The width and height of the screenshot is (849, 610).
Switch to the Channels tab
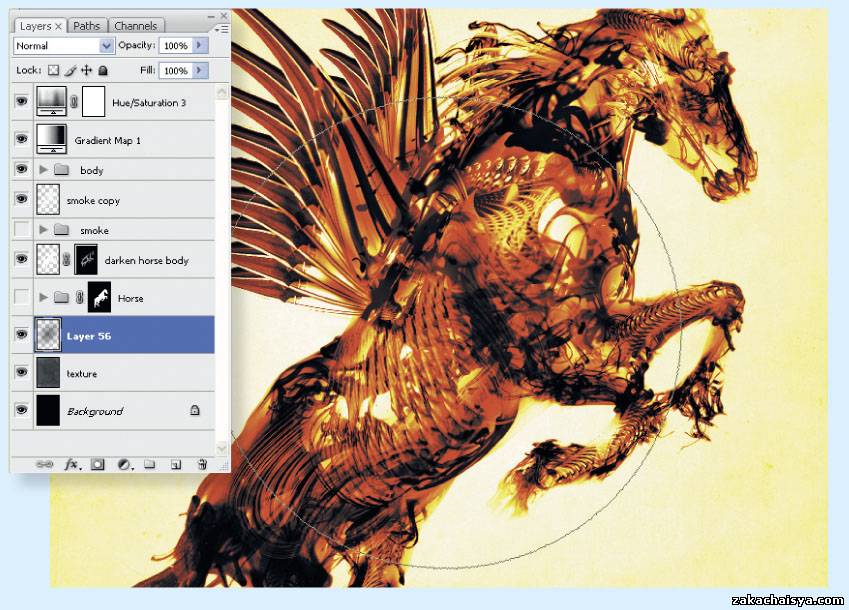(135, 25)
